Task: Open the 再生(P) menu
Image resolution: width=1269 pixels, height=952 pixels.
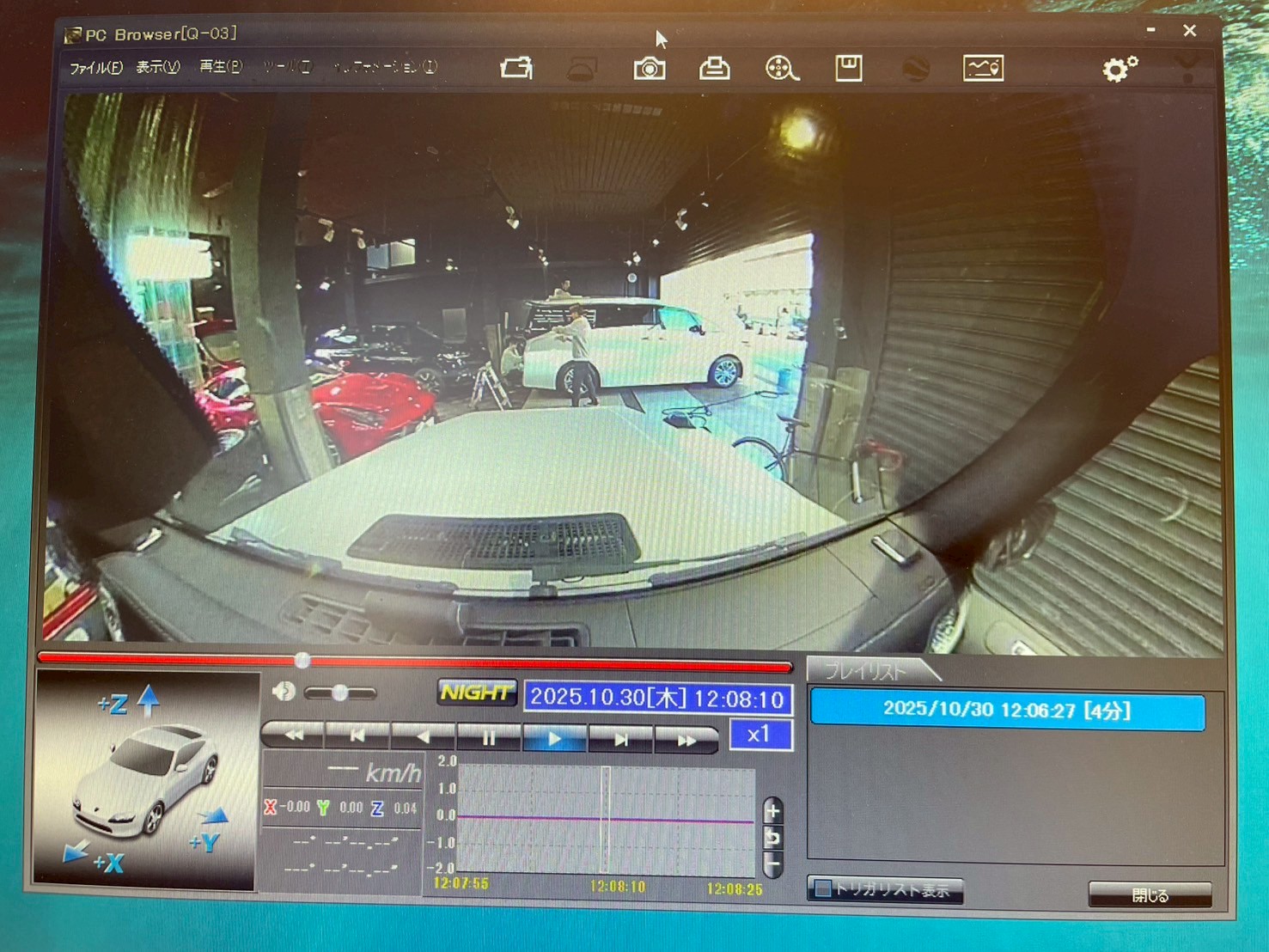Action: pyautogui.click(x=221, y=67)
